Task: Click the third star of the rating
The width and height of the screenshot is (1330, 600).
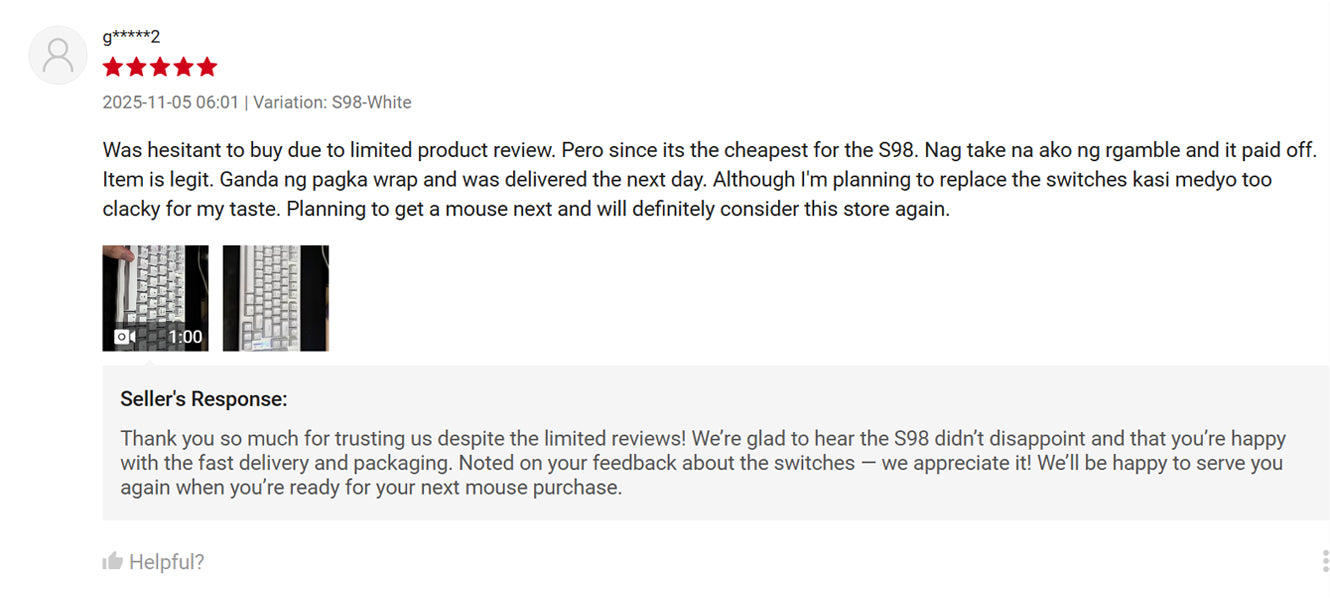Action: point(158,66)
